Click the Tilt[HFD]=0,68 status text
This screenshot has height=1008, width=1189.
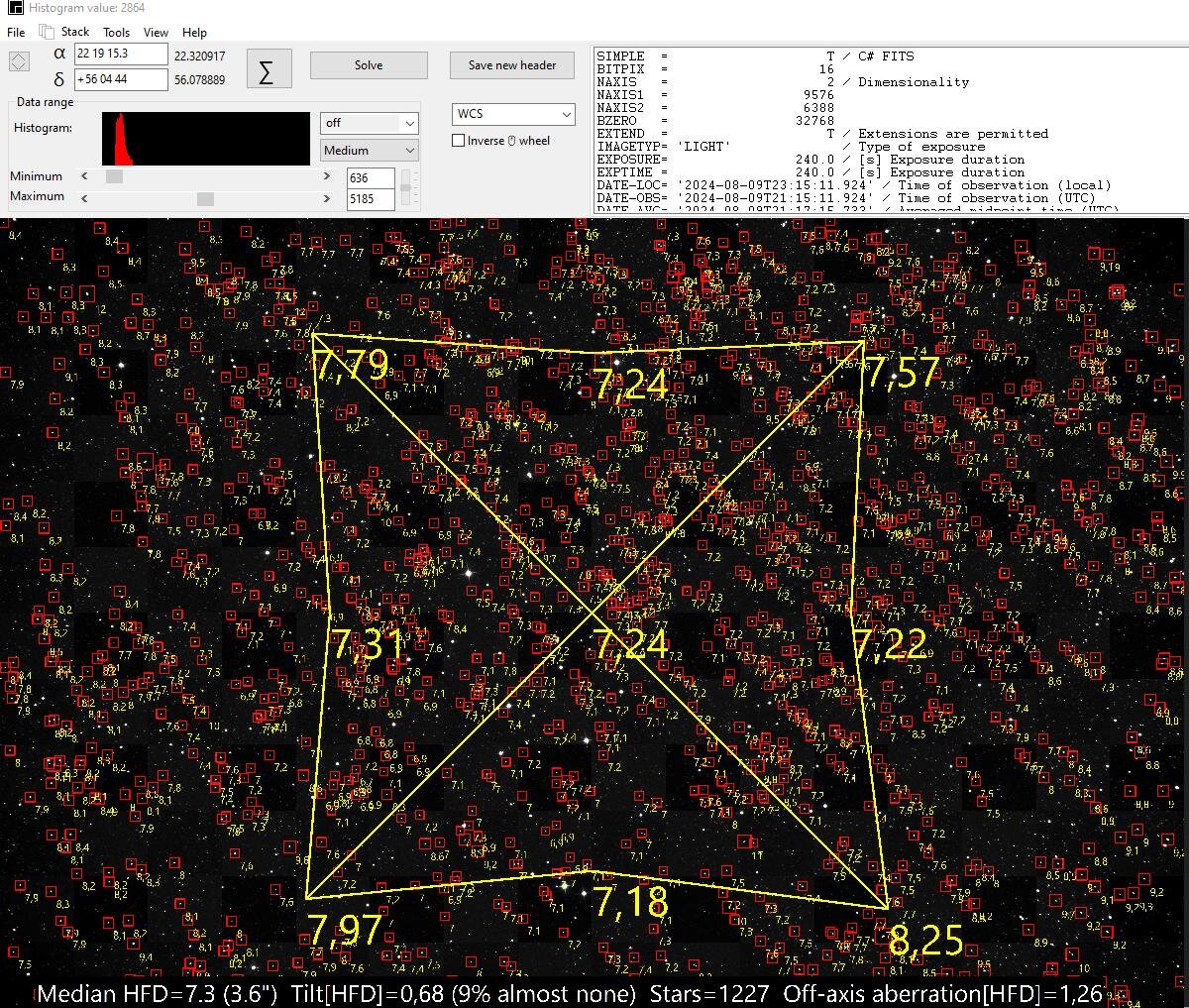tap(465, 994)
